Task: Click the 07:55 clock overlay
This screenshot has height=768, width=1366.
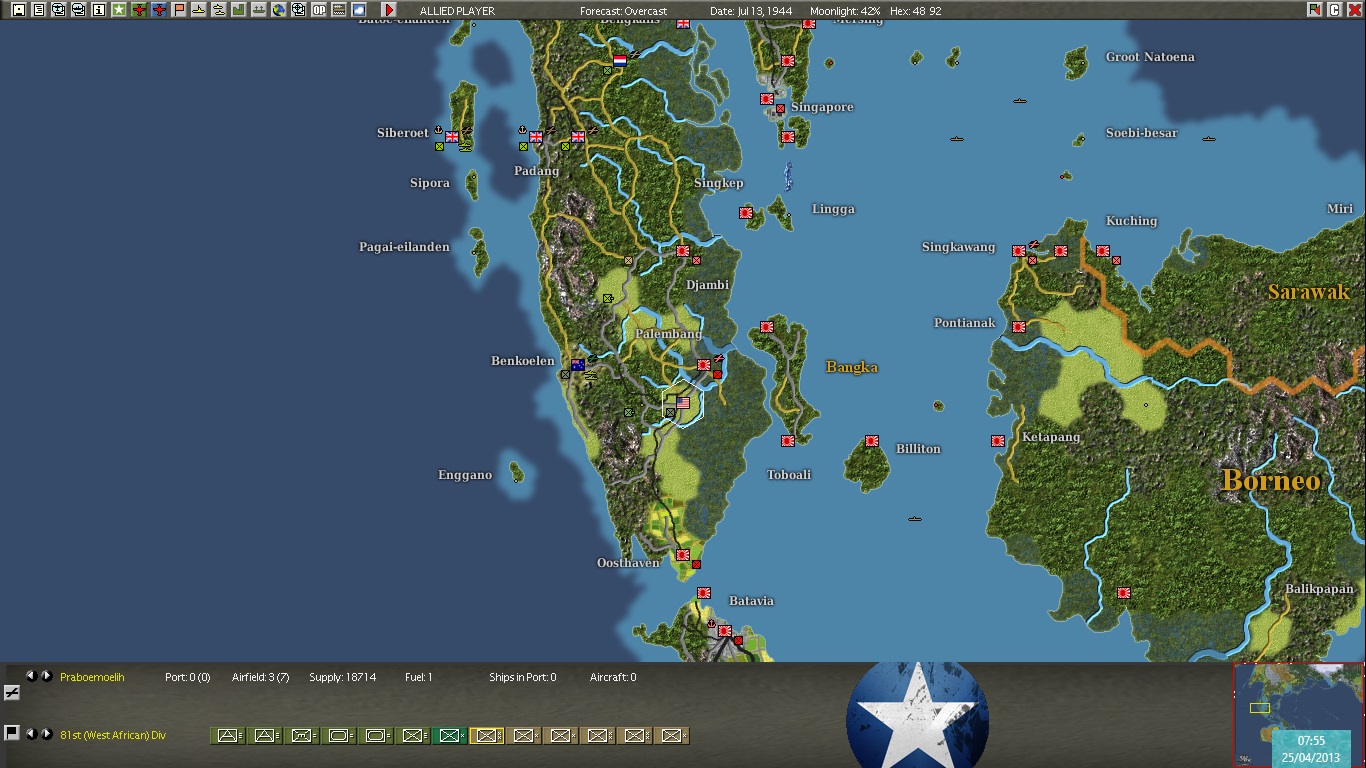Action: point(1311,741)
